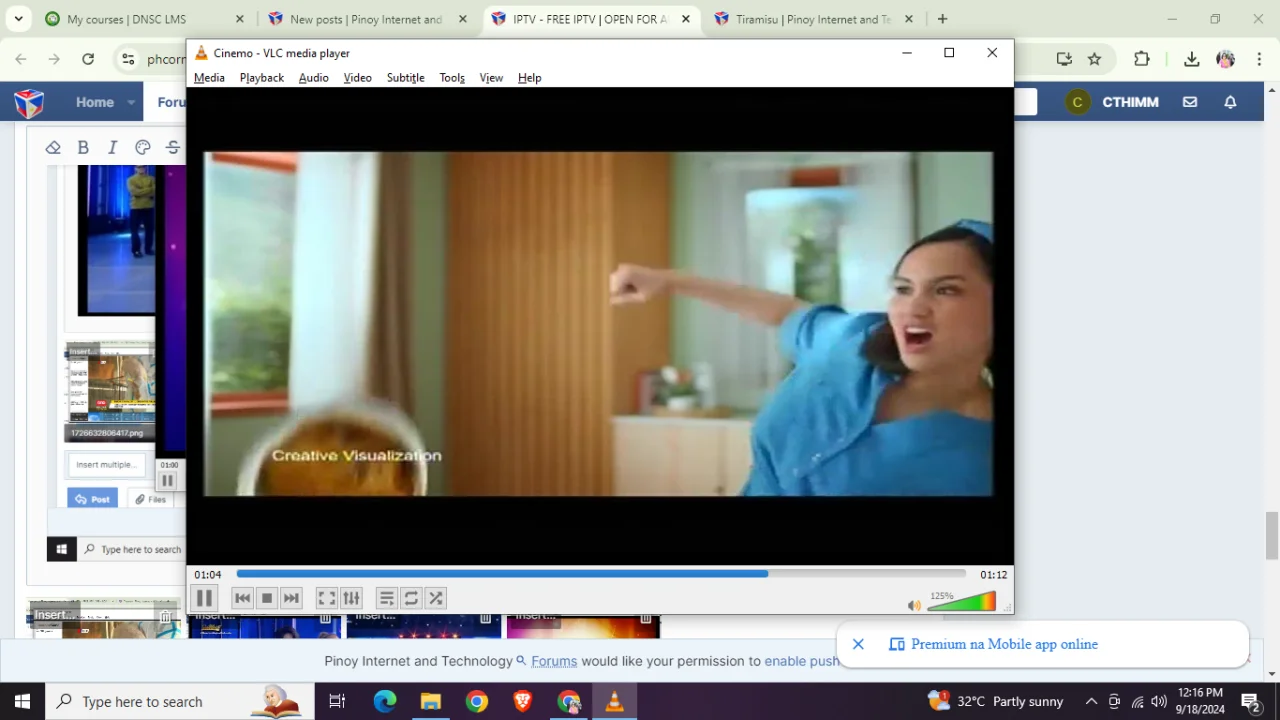Open browser extensions puzzle icon
1280x720 pixels.
tap(1141, 59)
